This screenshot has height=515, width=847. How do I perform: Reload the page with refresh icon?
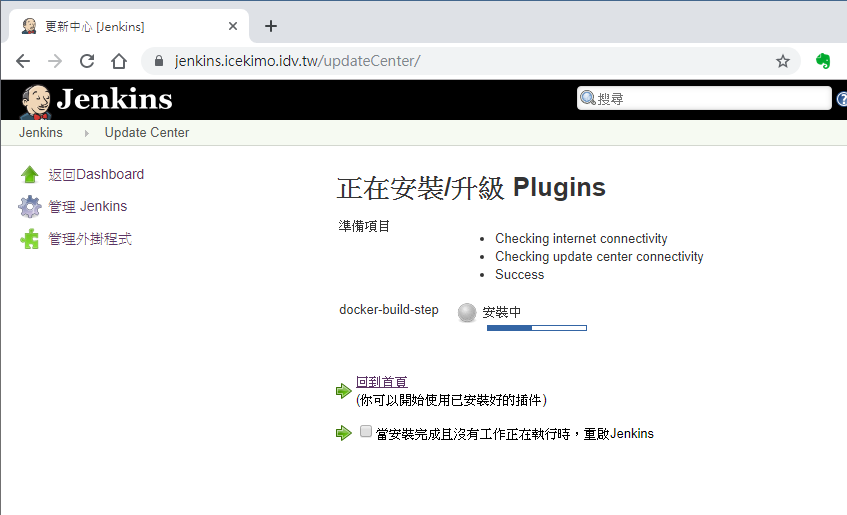(x=87, y=61)
